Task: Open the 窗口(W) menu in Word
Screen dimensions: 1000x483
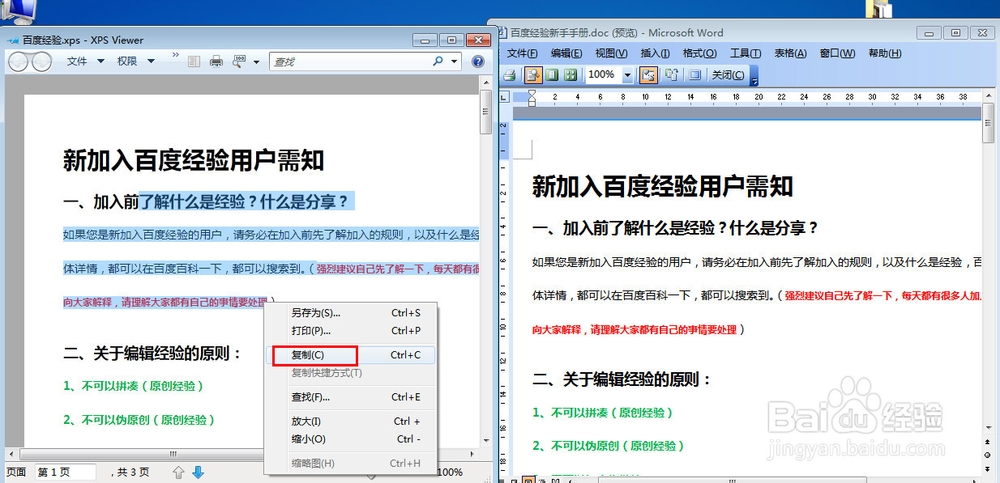Action: point(837,53)
